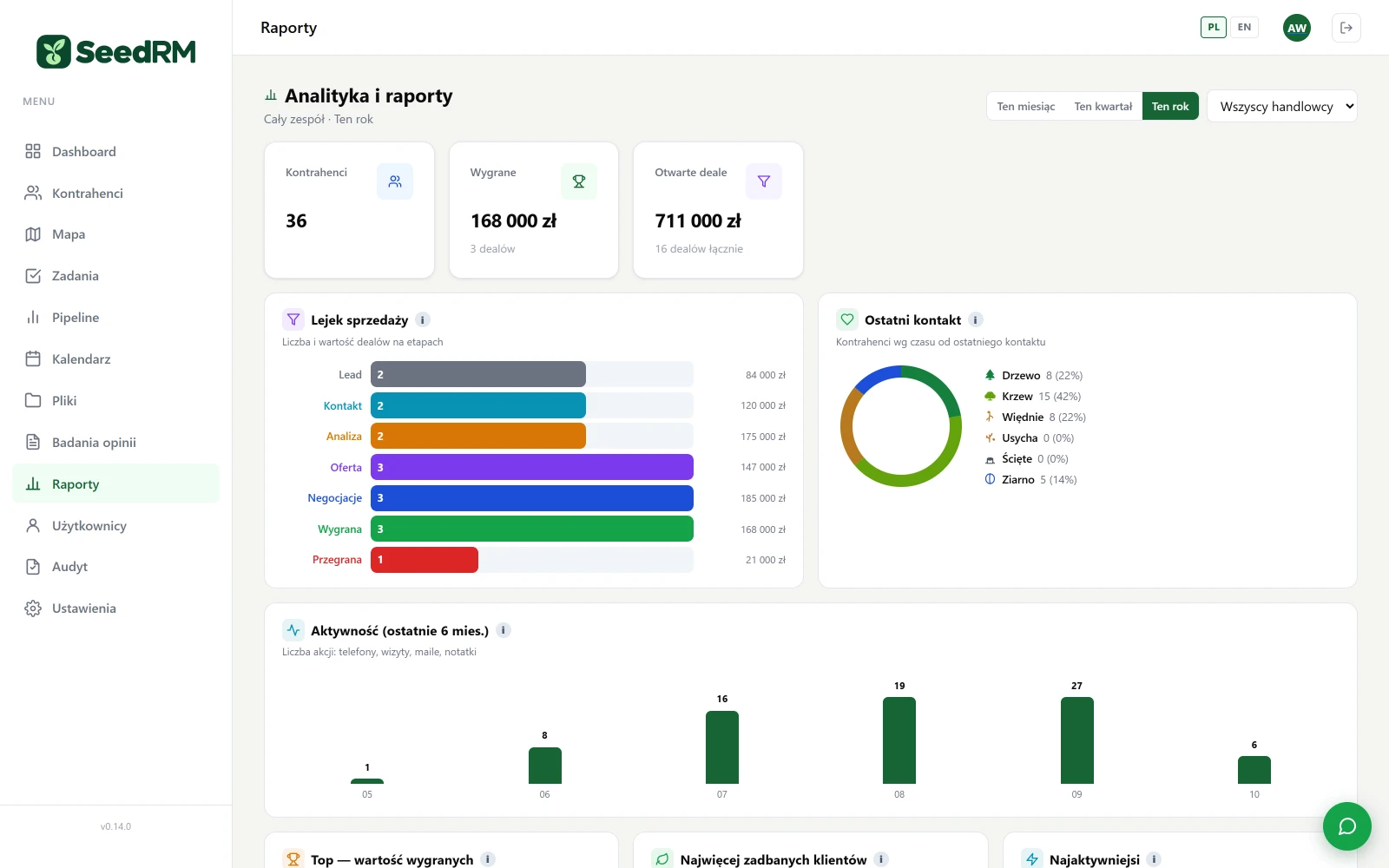Click the month 09 activity bar
The width and height of the screenshot is (1389, 868).
tap(1076, 740)
